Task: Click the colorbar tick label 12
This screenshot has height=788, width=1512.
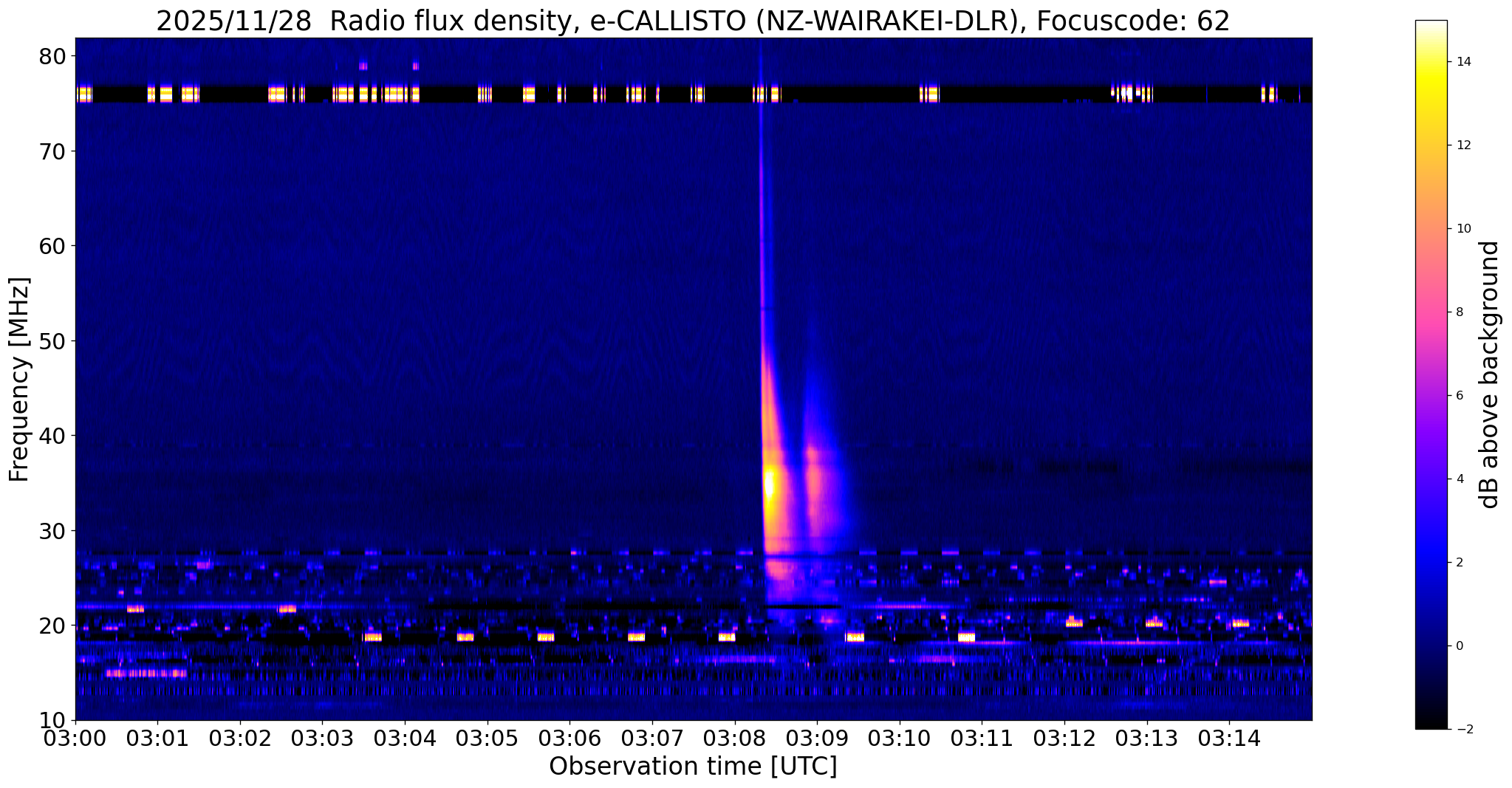Action: pyautogui.click(x=1463, y=145)
